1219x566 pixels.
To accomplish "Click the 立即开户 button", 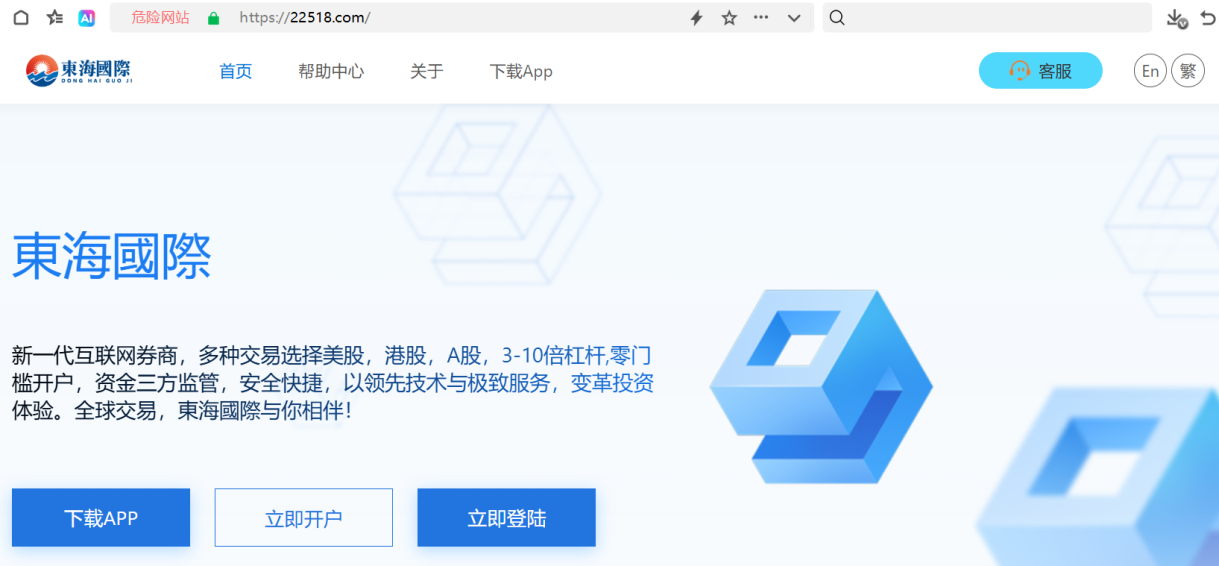I will tap(304, 518).
